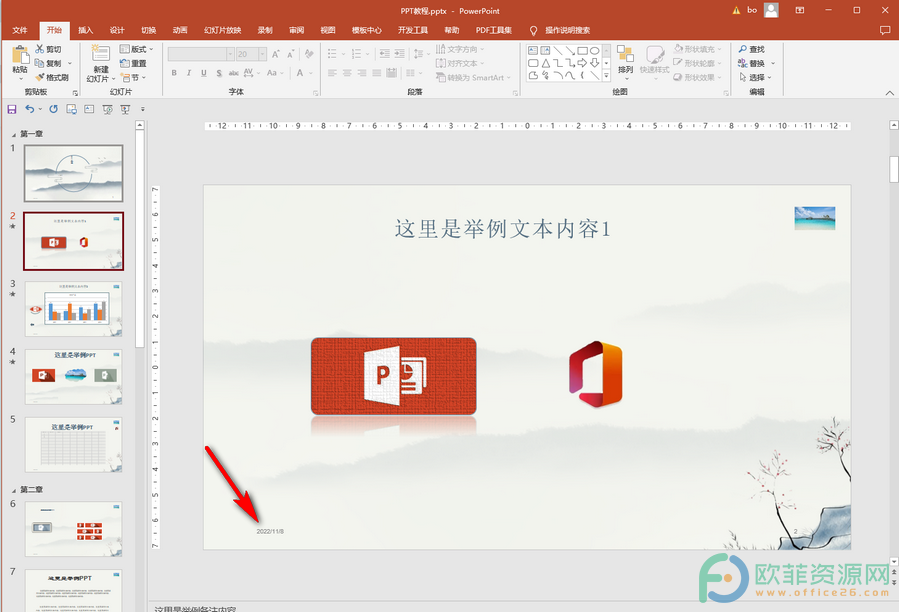Viewport: 899px width, 612px height.
Task: Click the Redo/Repeat icon in quick access toolbar
Action: (53, 109)
